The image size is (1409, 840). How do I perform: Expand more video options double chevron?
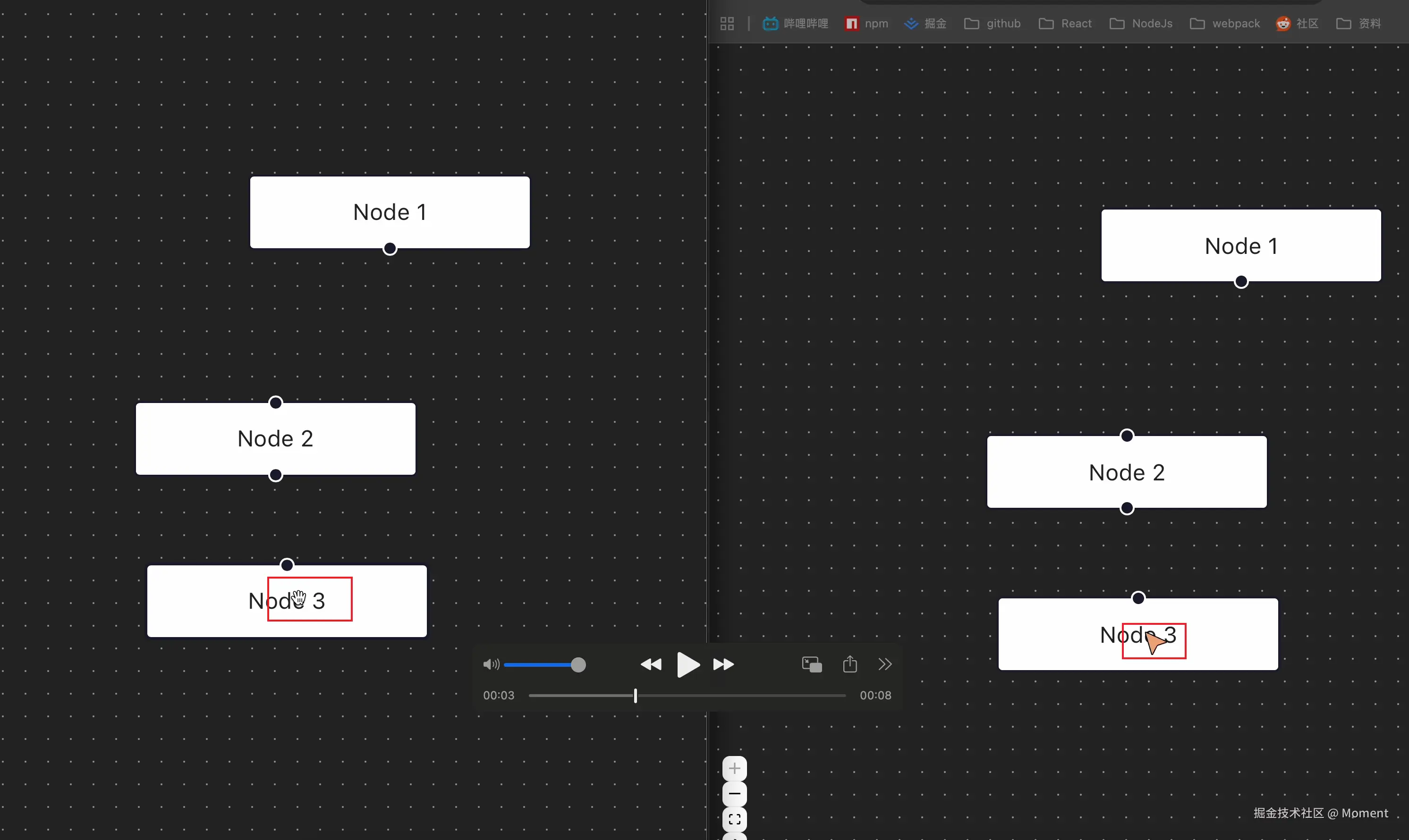point(885,664)
